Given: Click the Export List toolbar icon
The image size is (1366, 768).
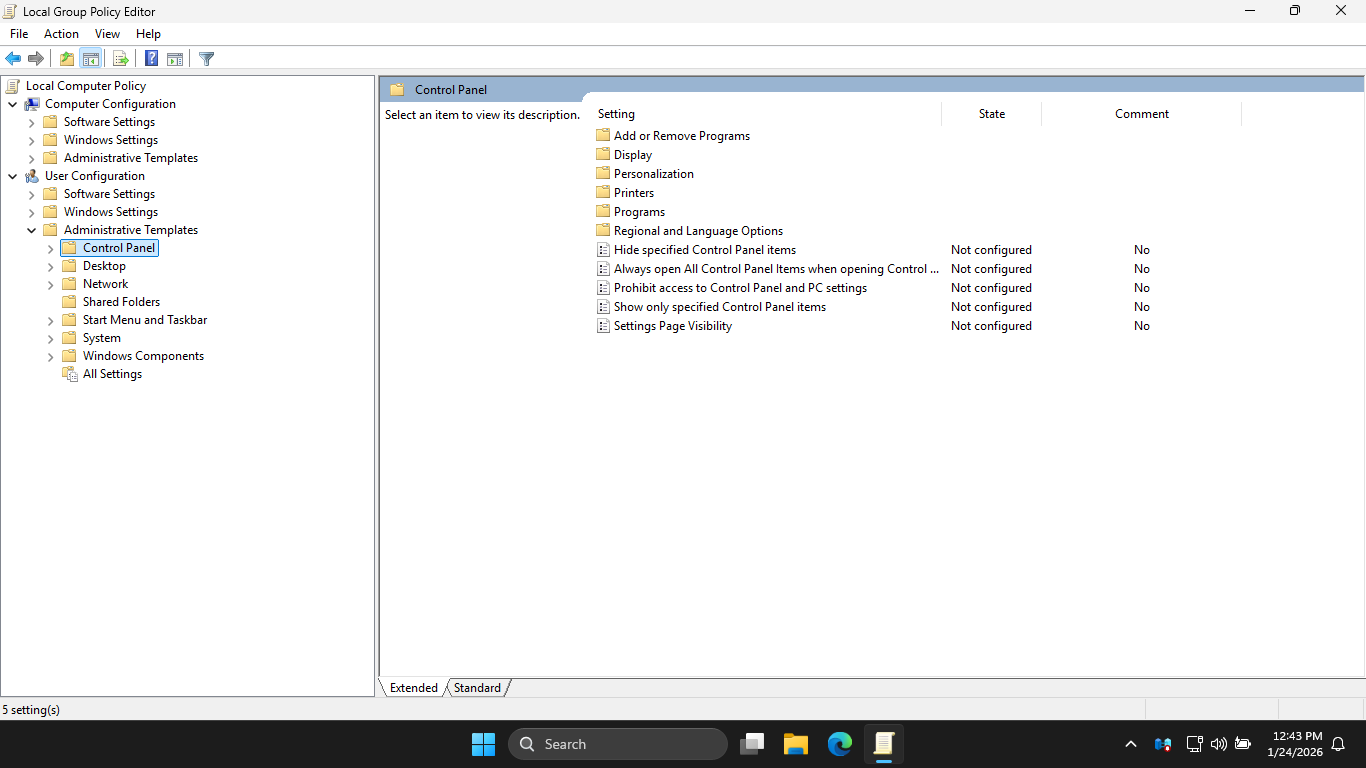Looking at the screenshot, I should (x=120, y=59).
